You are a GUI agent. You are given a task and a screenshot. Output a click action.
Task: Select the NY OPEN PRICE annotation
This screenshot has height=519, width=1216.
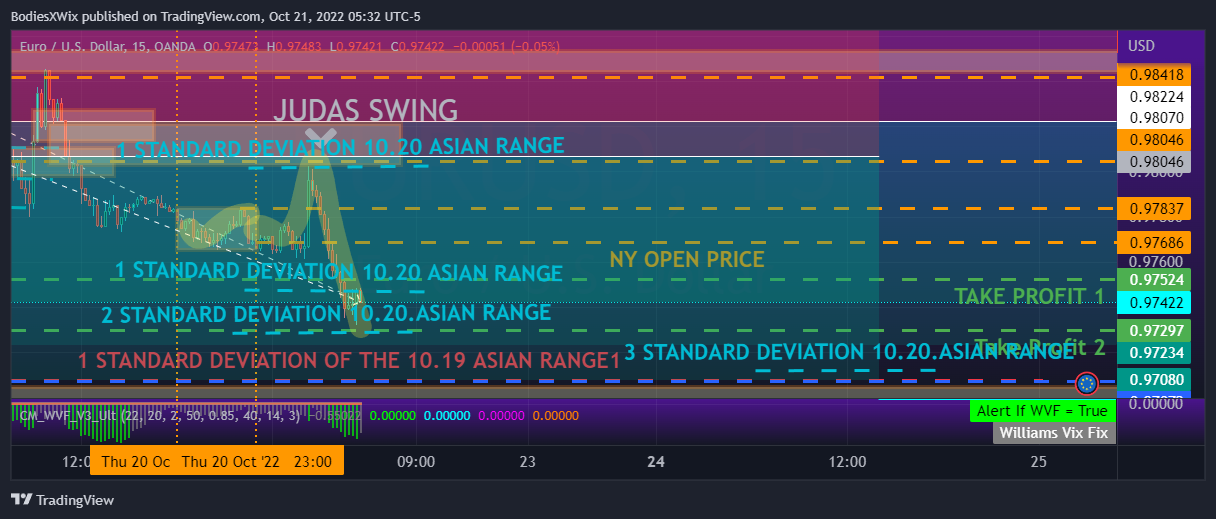click(x=687, y=259)
